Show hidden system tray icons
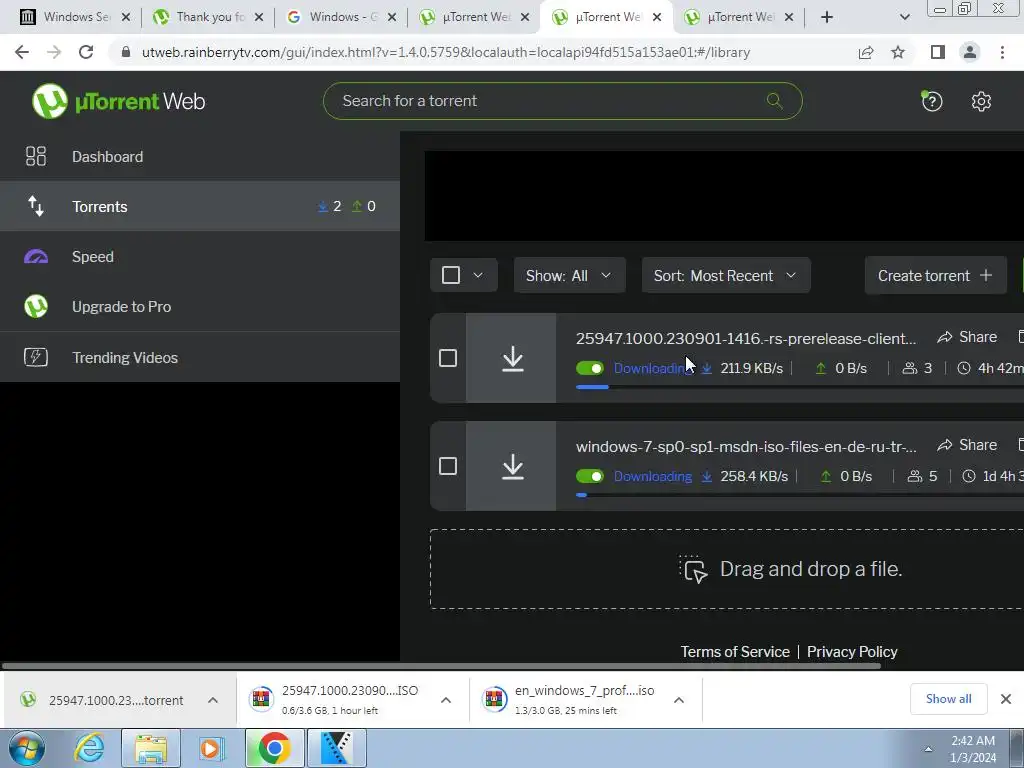The height and width of the screenshot is (768, 1024). click(928, 748)
